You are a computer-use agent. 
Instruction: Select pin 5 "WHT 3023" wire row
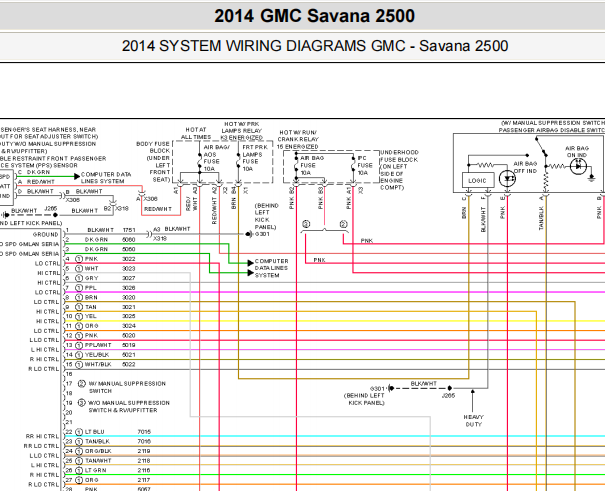pos(100,268)
